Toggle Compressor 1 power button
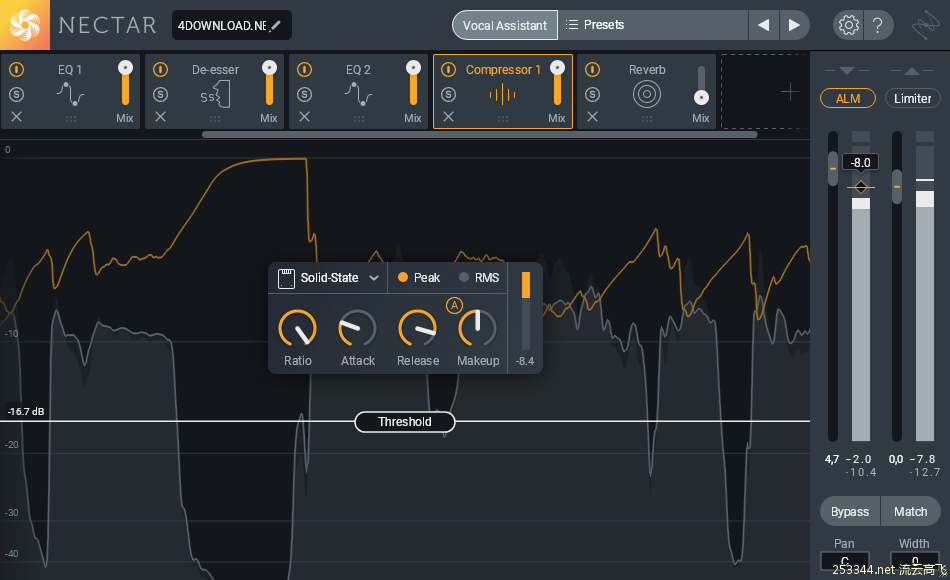The height and width of the screenshot is (580, 950). point(448,70)
